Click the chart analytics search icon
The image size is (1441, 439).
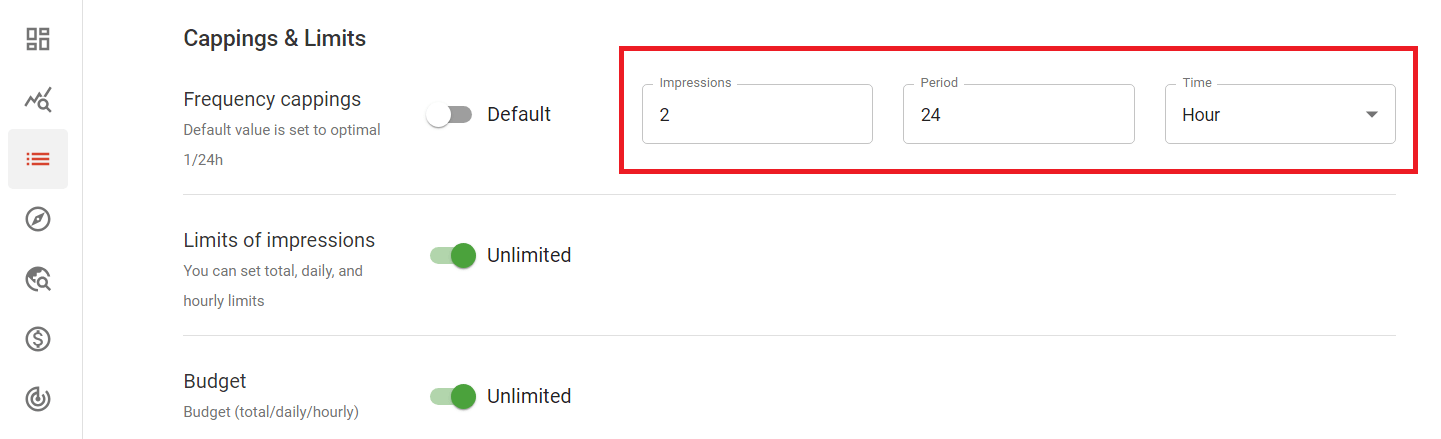pyautogui.click(x=38, y=99)
